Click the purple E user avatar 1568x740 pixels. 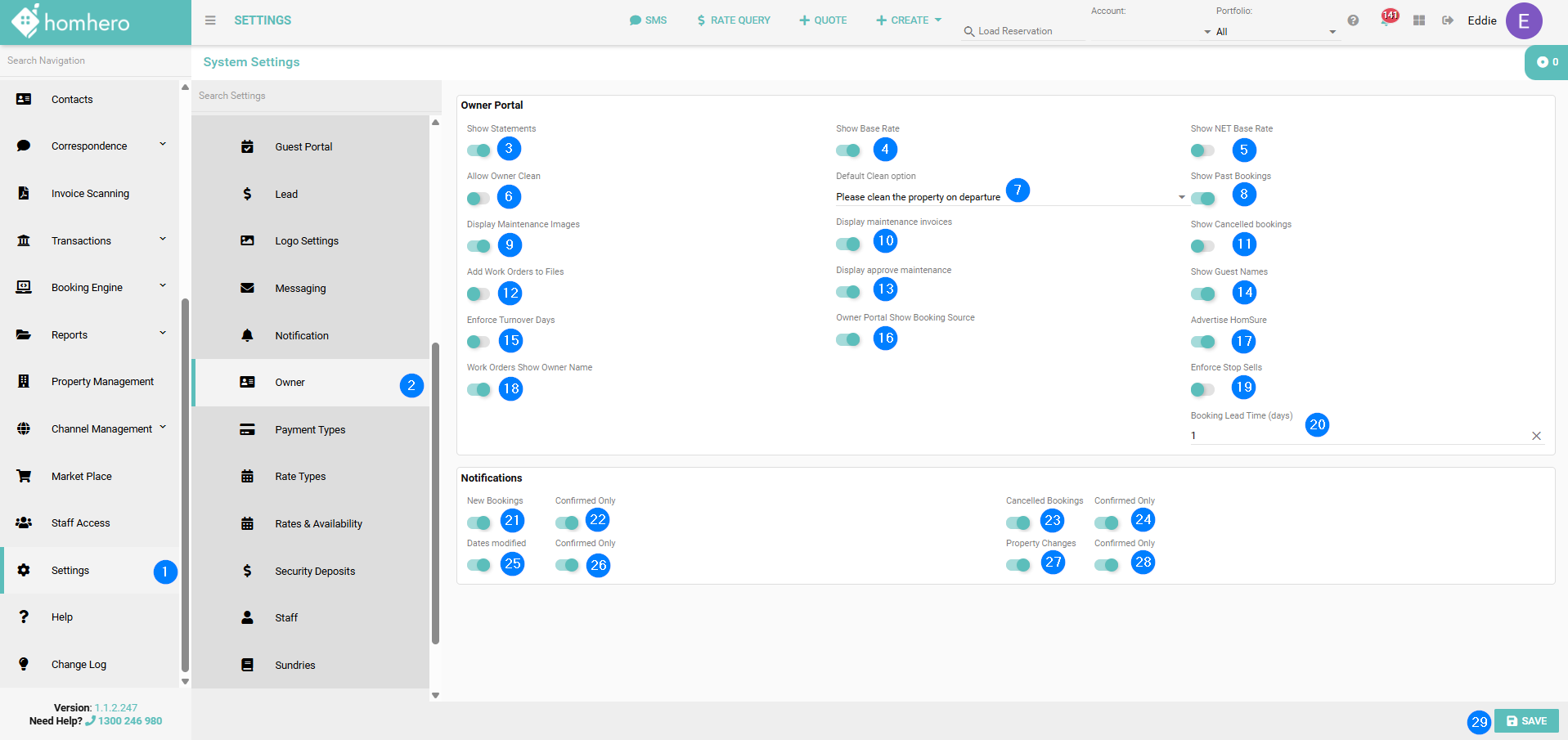[x=1523, y=21]
